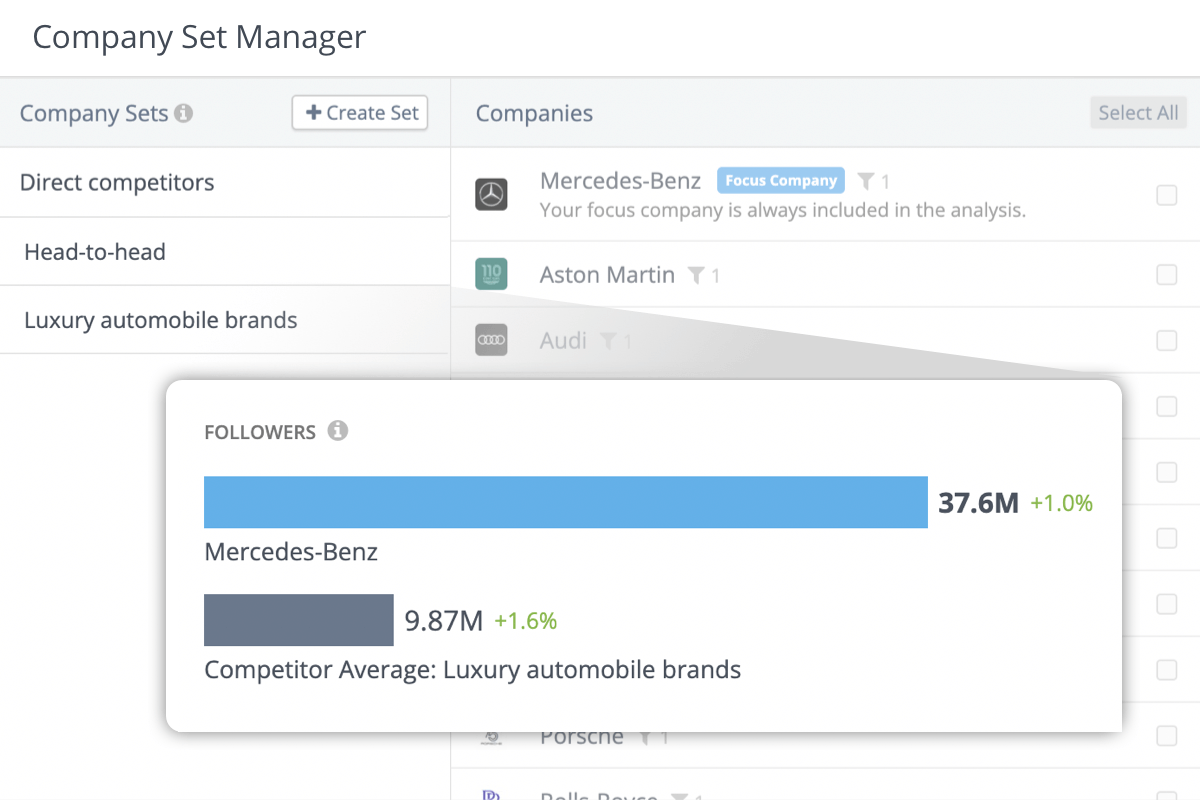The height and width of the screenshot is (800, 1200).
Task: Click the filter icon beside Aston Martin
Action: click(697, 275)
